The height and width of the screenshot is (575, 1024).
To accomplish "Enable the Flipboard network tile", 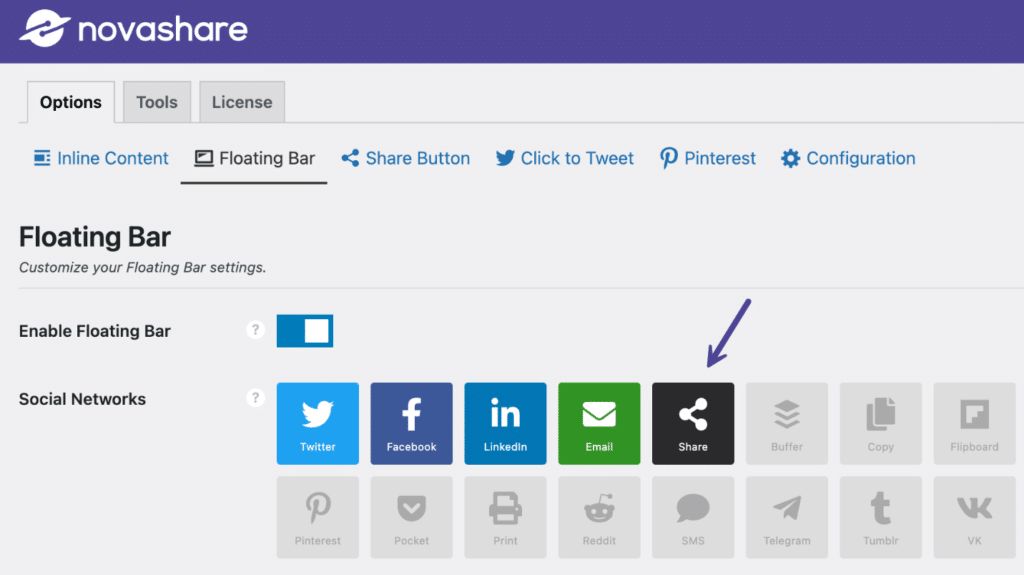I will coord(974,423).
